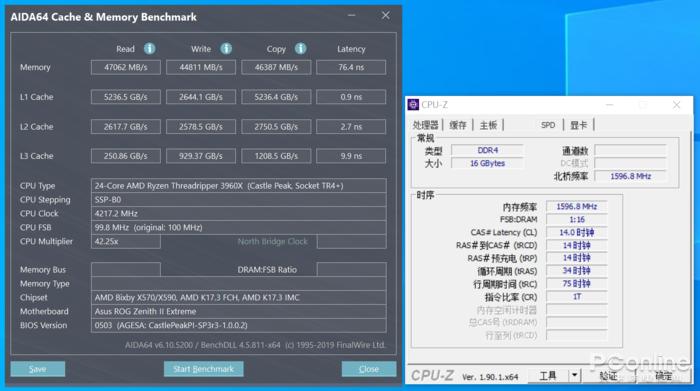This screenshot has width=700, height=391.
Task: Click L3 Cache Write value 929.37 GB/s
Action: (x=201, y=156)
